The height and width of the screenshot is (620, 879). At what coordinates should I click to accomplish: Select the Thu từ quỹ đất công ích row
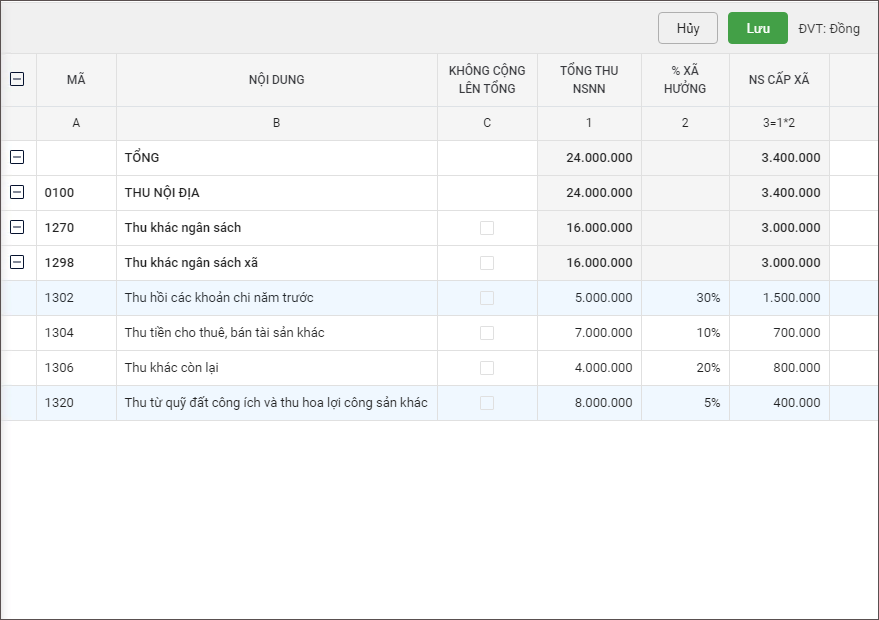(276, 403)
